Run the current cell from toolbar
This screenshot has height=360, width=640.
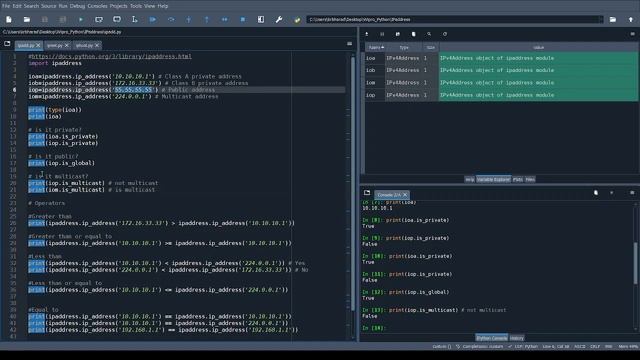[99, 20]
